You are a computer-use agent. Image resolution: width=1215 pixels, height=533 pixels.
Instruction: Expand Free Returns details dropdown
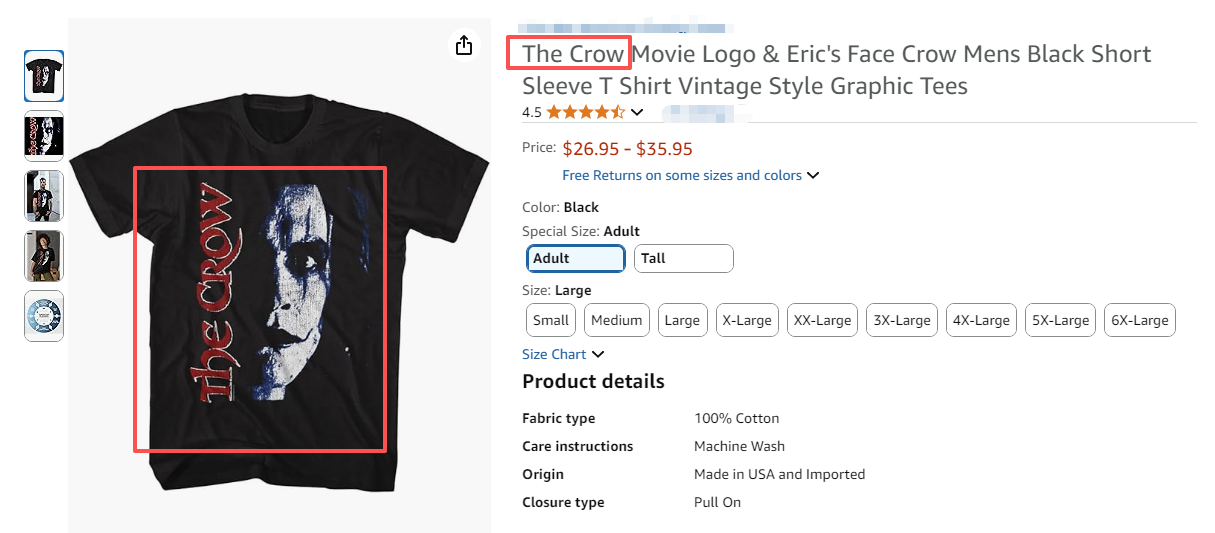[690, 175]
